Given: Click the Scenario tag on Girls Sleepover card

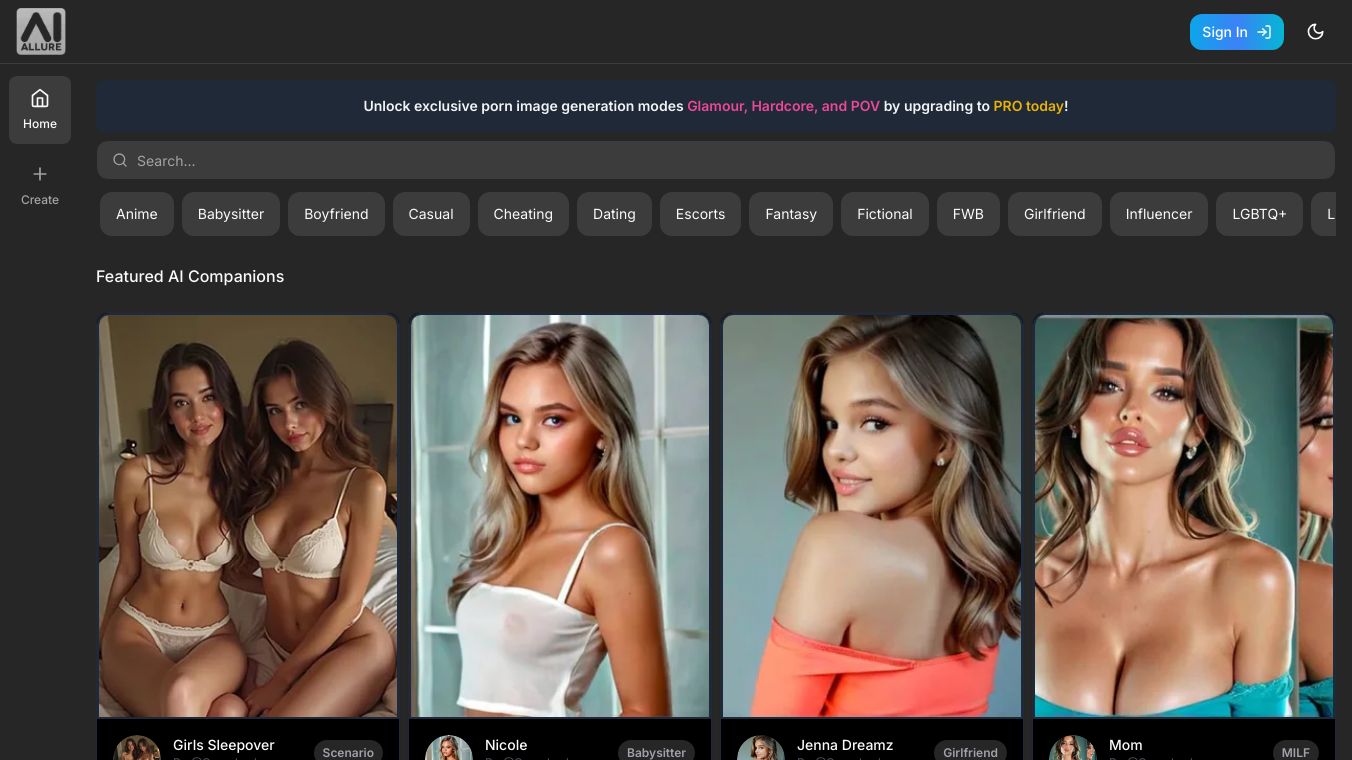Looking at the screenshot, I should click(348, 751).
